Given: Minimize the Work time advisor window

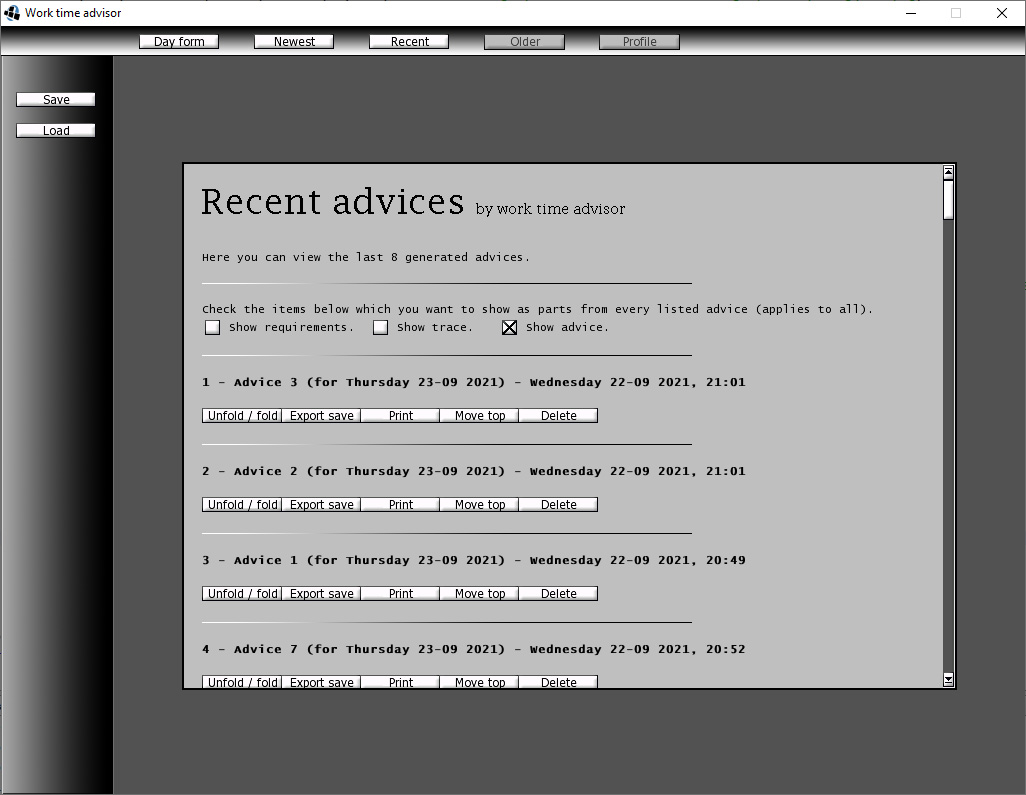Looking at the screenshot, I should pyautogui.click(x=911, y=13).
